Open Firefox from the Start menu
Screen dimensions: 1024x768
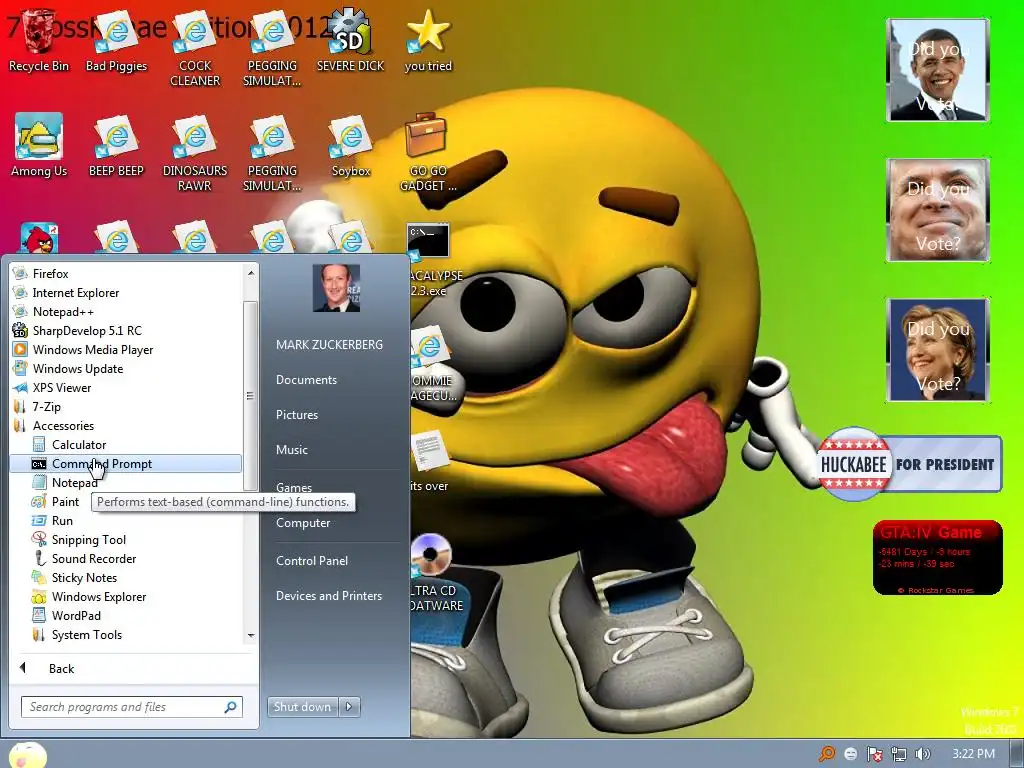click(x=50, y=274)
